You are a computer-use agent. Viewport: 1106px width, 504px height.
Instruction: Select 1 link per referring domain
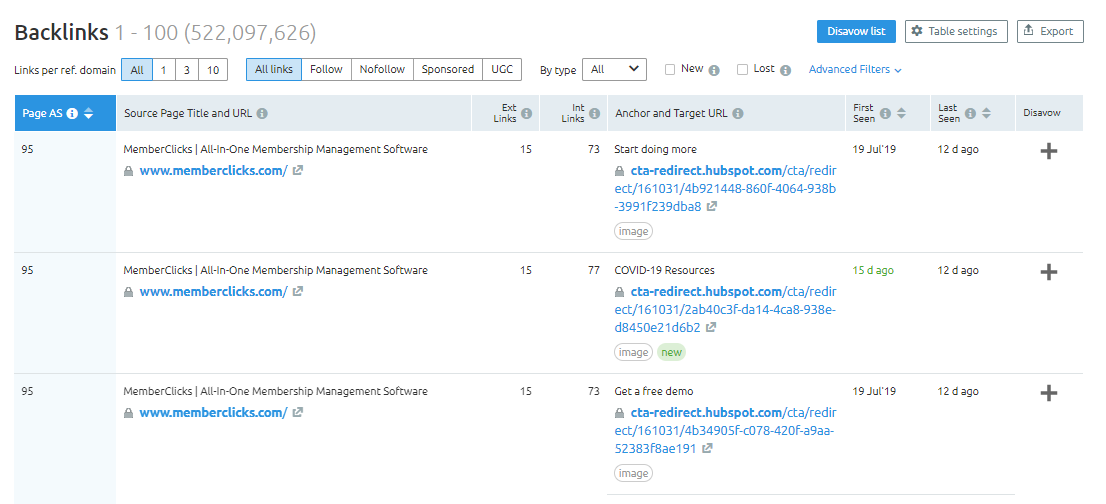[164, 69]
